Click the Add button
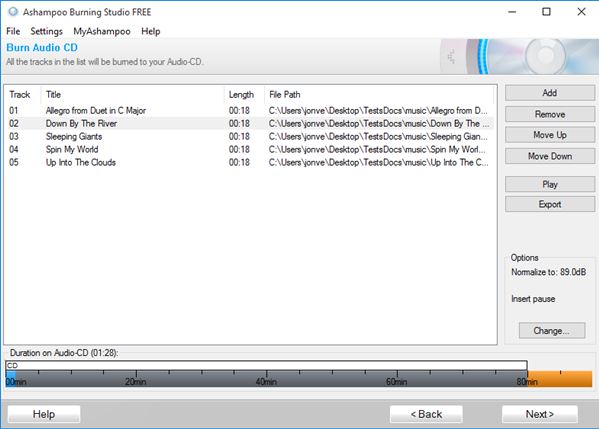The image size is (599, 429). 550,93
